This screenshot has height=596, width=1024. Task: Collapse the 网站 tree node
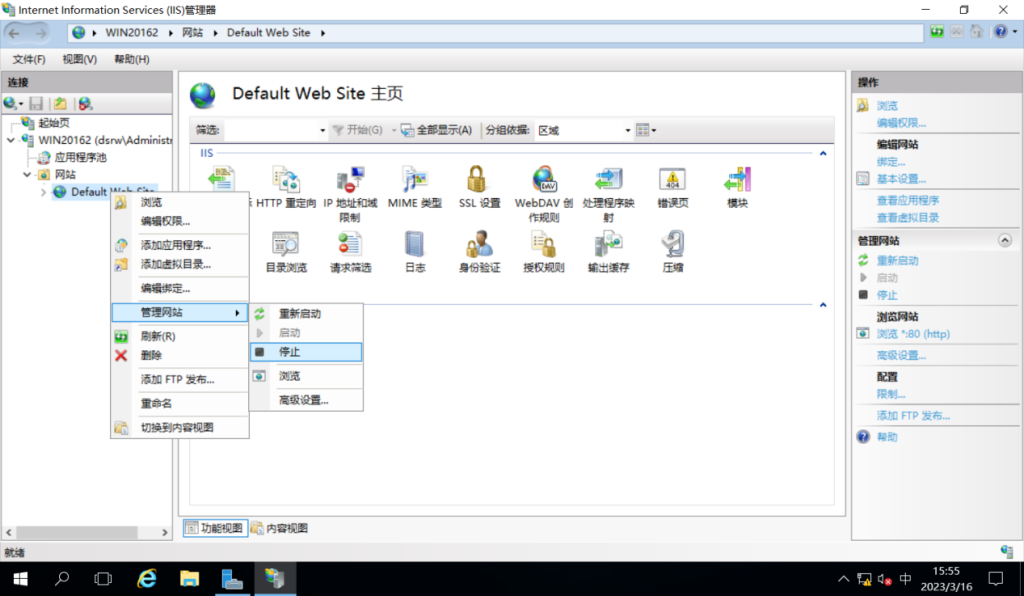click(27, 174)
